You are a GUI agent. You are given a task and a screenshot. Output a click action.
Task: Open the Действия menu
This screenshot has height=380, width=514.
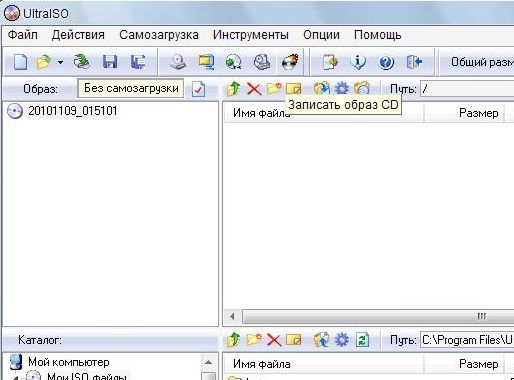[x=78, y=35]
